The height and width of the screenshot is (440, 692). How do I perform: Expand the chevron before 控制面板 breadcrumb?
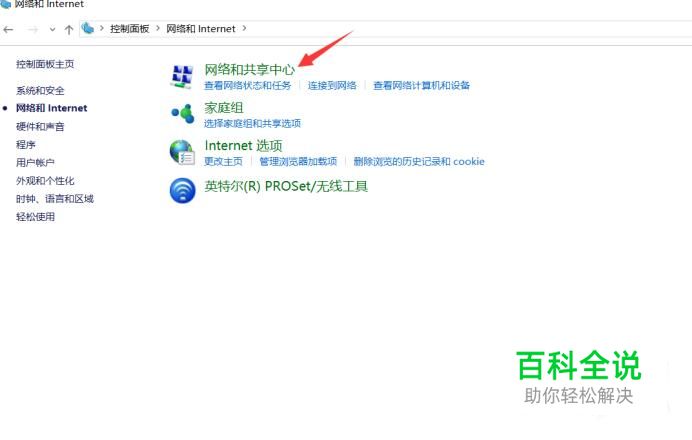click(x=102, y=29)
